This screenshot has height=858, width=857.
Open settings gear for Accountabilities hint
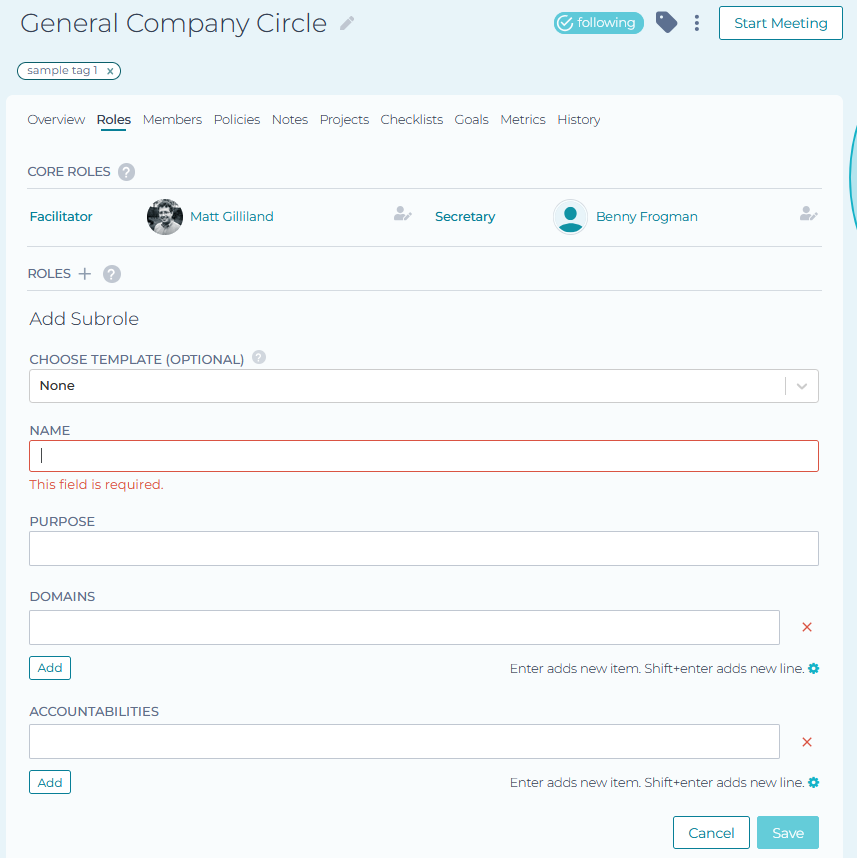tap(814, 782)
